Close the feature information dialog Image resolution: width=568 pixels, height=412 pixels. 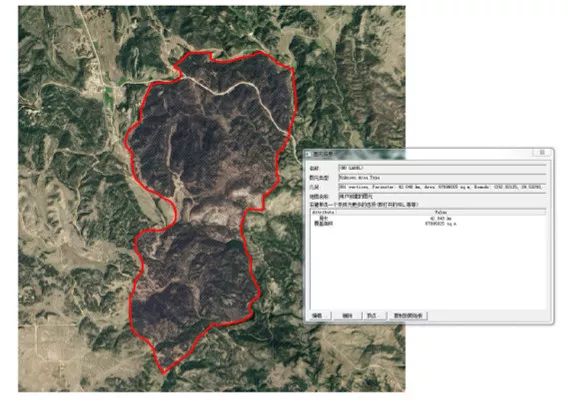click(x=542, y=153)
